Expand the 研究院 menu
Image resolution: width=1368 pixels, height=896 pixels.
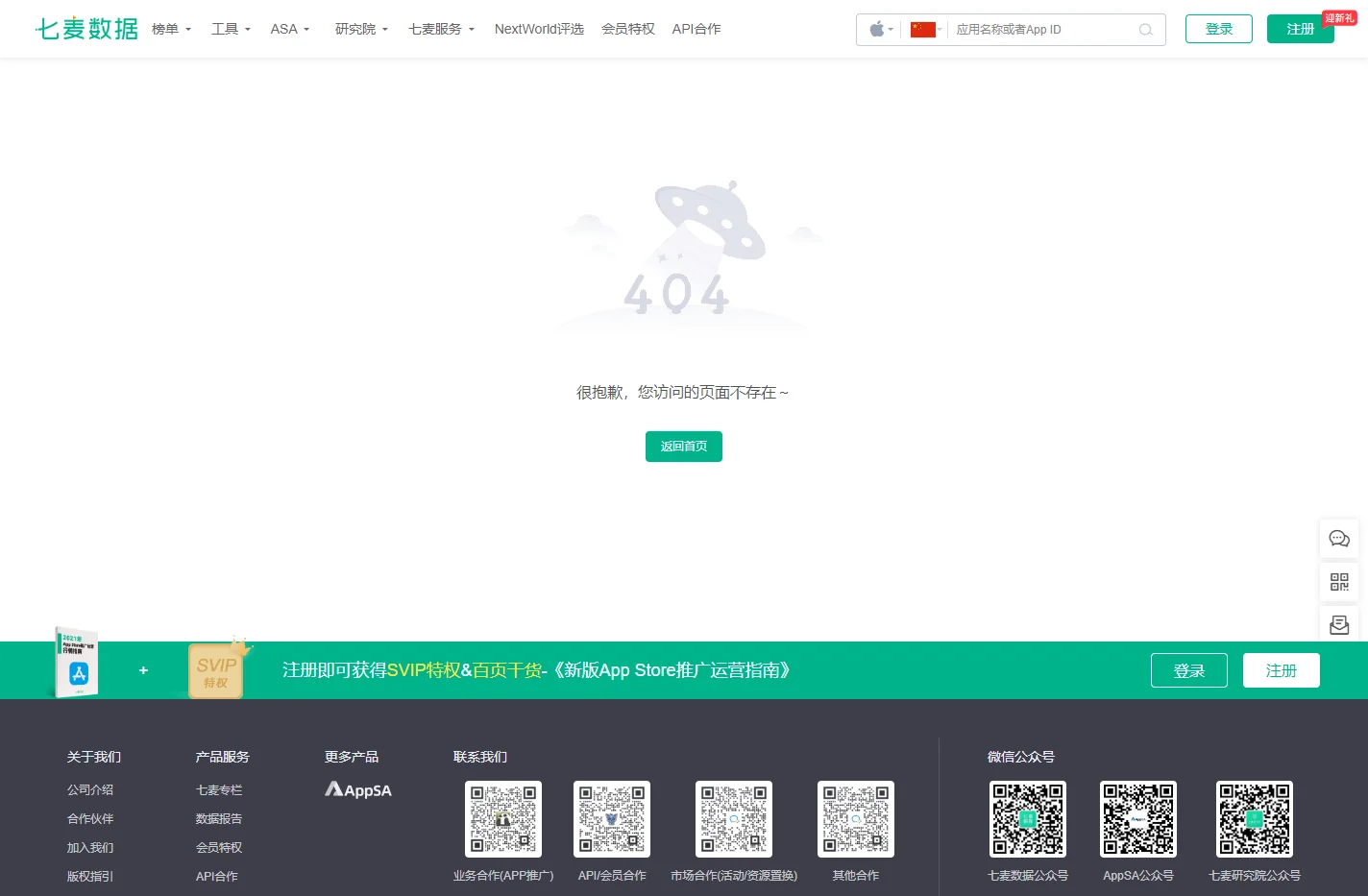point(361,29)
